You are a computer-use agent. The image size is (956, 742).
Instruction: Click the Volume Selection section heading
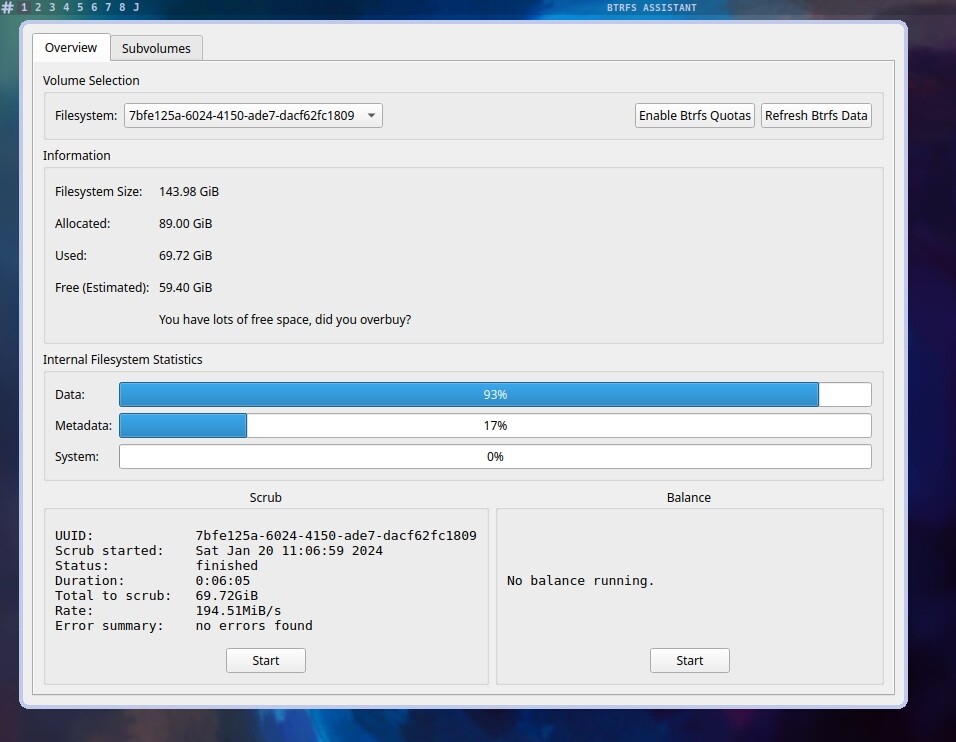91,80
